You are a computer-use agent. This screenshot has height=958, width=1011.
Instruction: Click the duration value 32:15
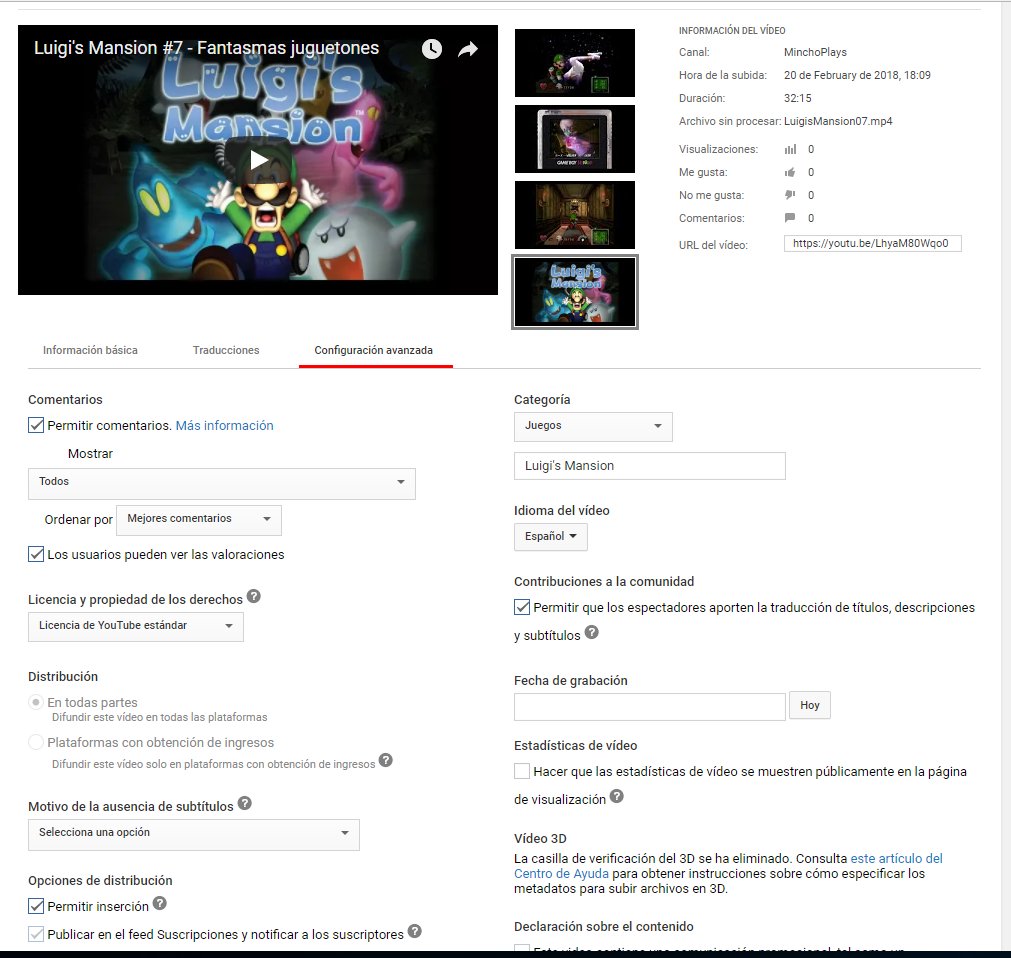pyautogui.click(x=798, y=99)
